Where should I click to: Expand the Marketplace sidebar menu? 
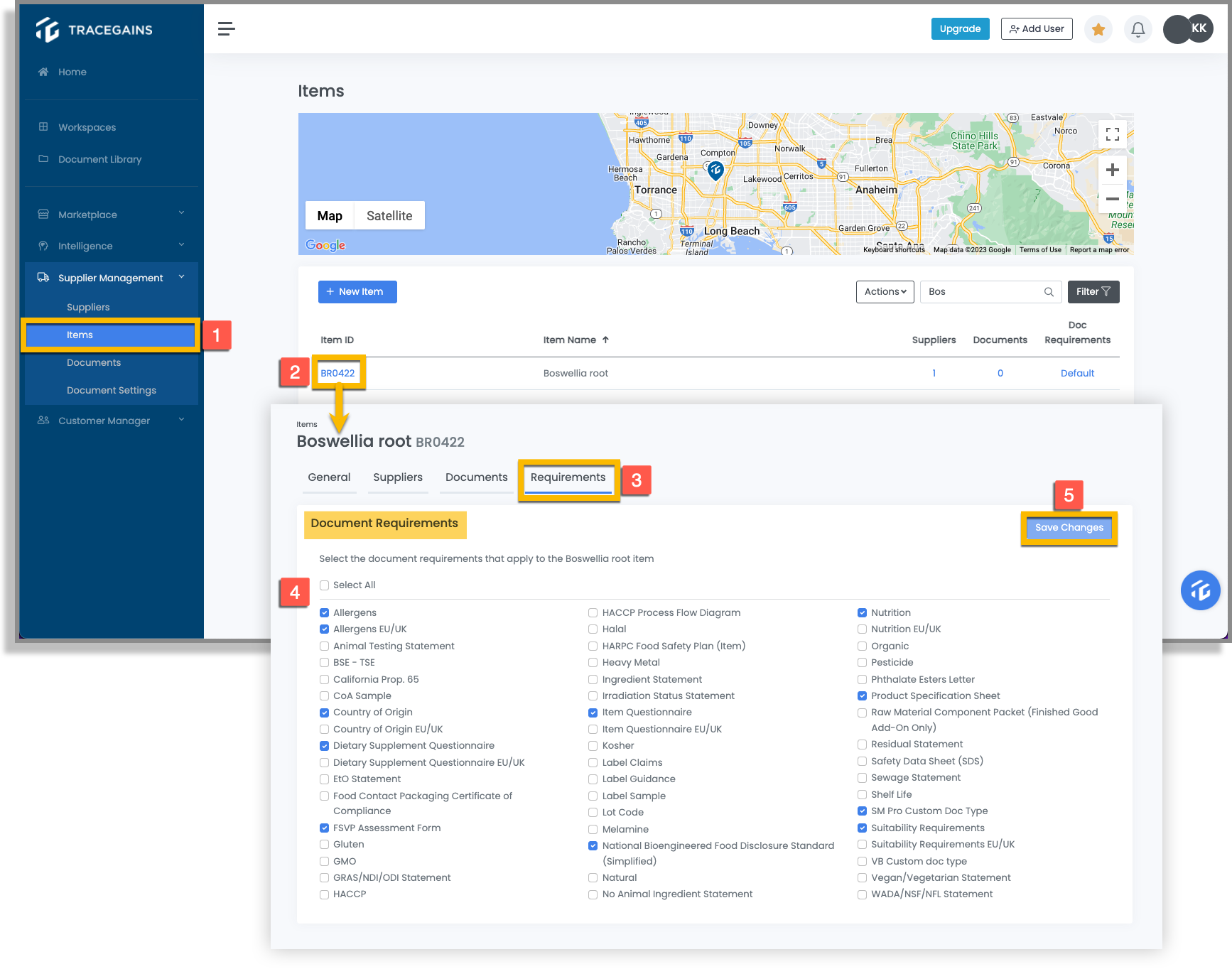pos(112,215)
